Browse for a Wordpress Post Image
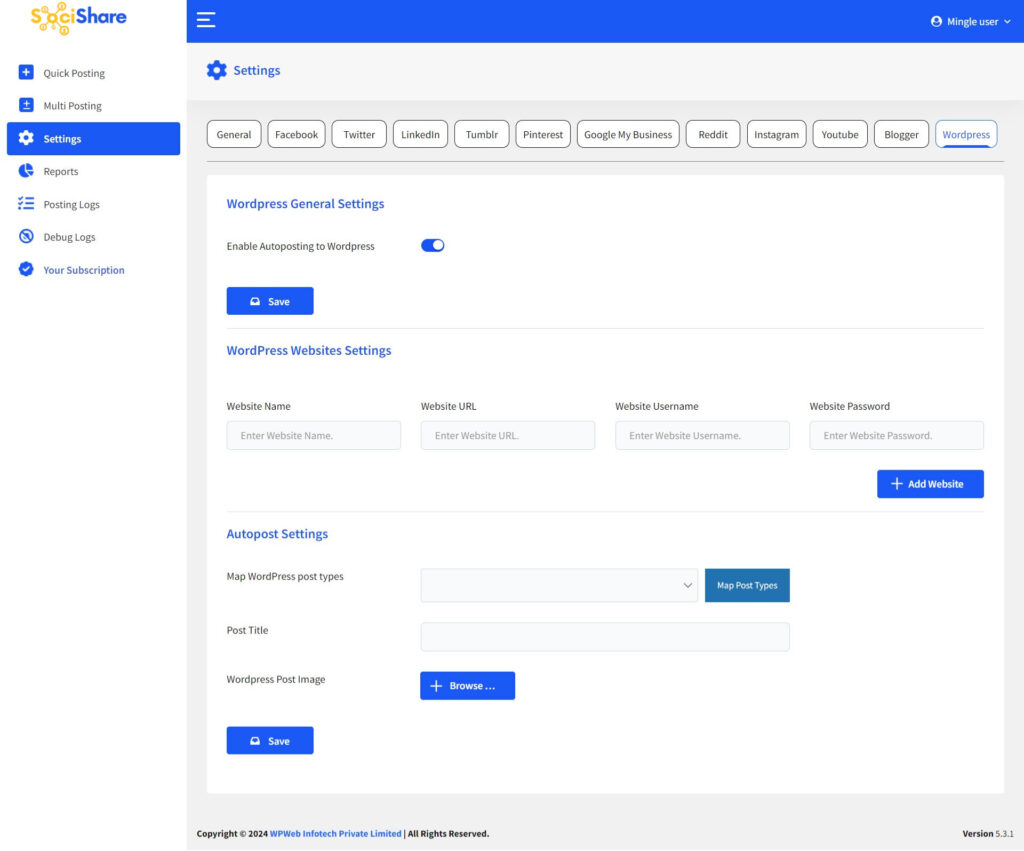This screenshot has height=851, width=1024. 468,686
